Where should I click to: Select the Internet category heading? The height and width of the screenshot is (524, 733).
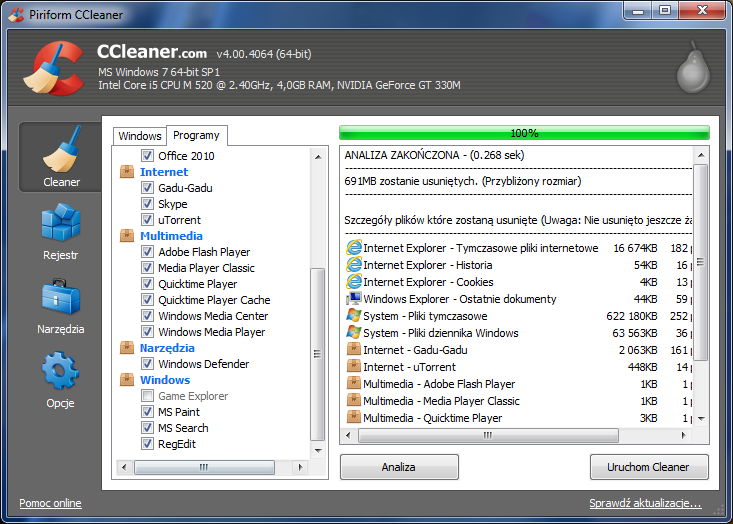[164, 172]
